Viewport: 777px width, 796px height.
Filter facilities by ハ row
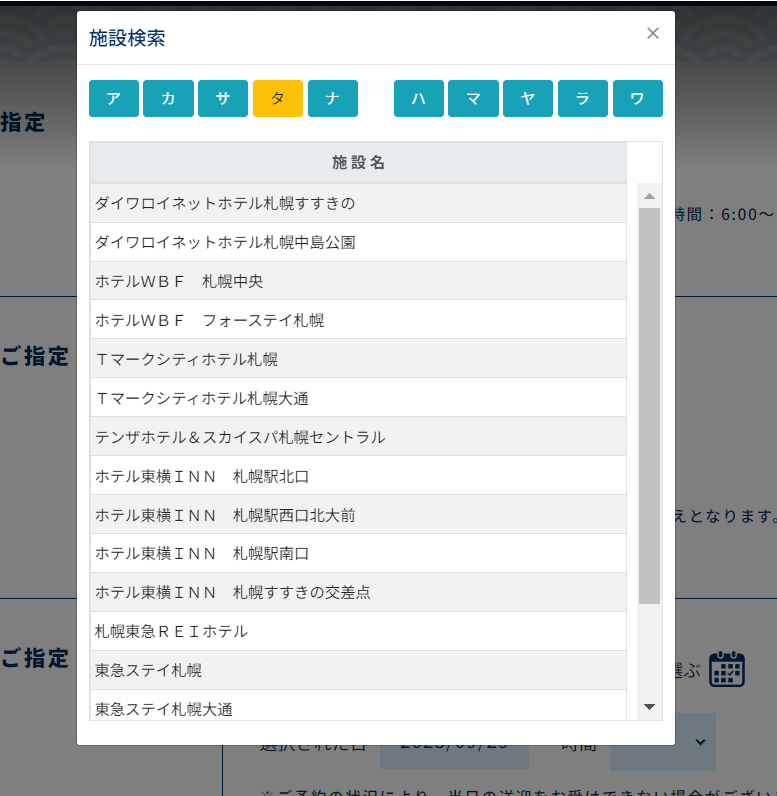click(x=419, y=98)
